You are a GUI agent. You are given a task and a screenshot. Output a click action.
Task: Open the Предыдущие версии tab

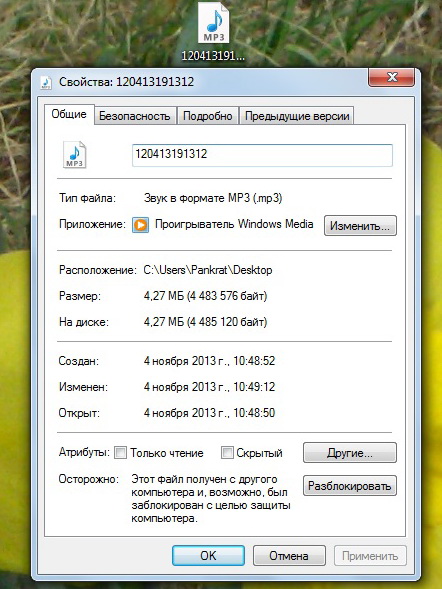pyautogui.click(x=297, y=116)
